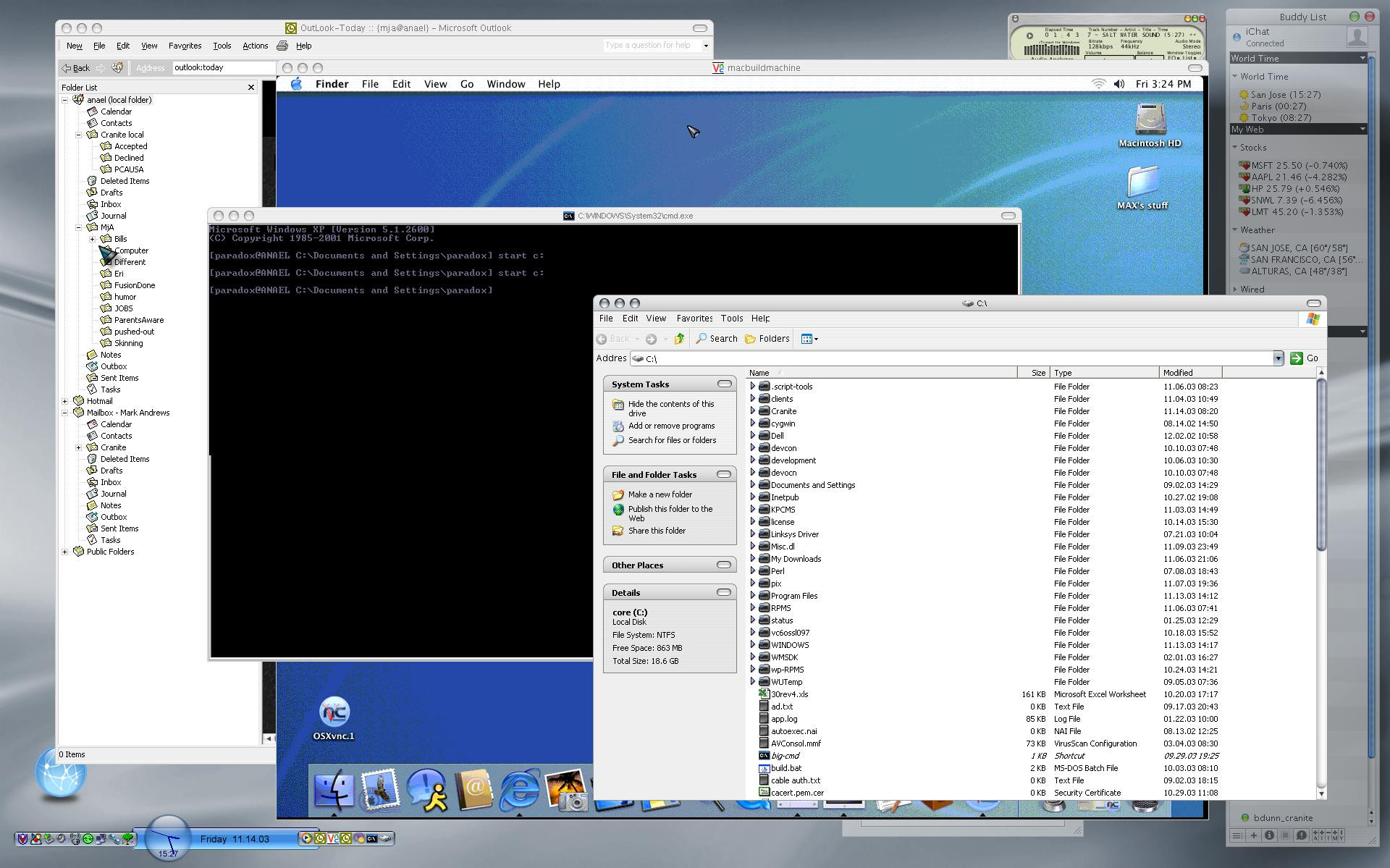The height and width of the screenshot is (868, 1390).
Task: Open Macintosh HD icon on Mac desktop
Action: pos(1150,125)
